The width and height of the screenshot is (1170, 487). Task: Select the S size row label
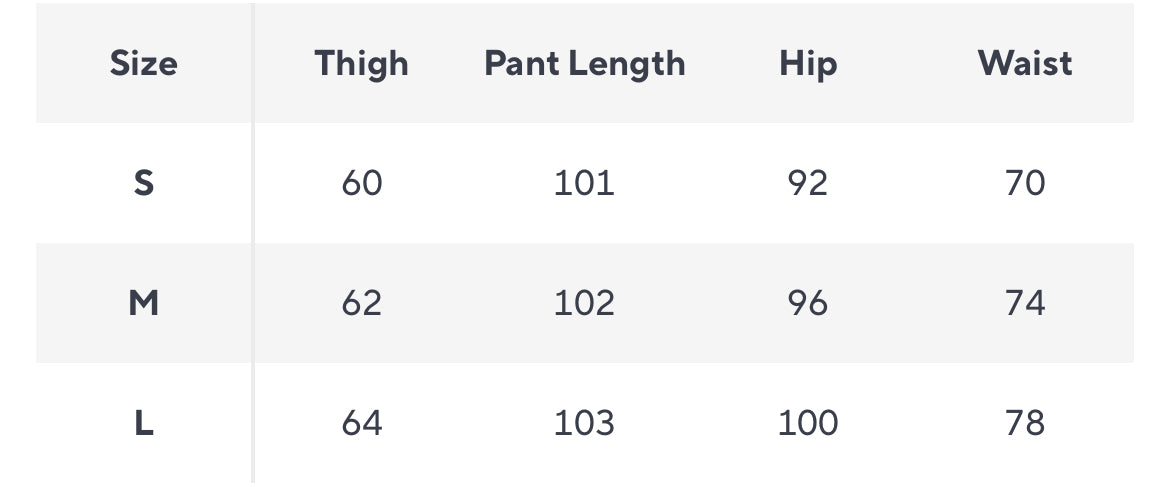point(144,183)
